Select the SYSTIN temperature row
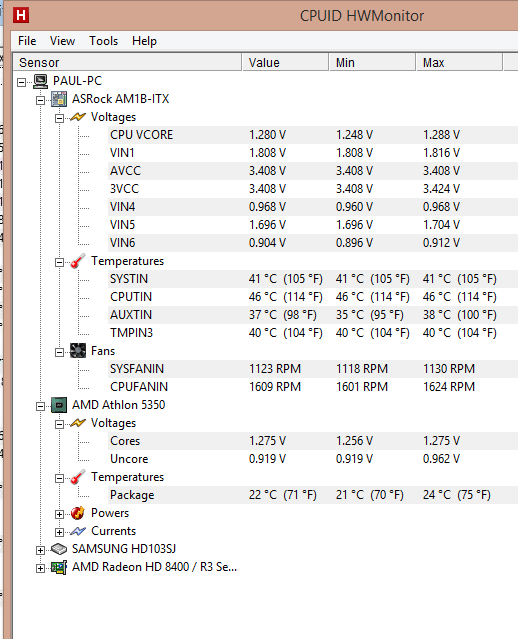Viewport: 518px width, 639px height. point(313,279)
